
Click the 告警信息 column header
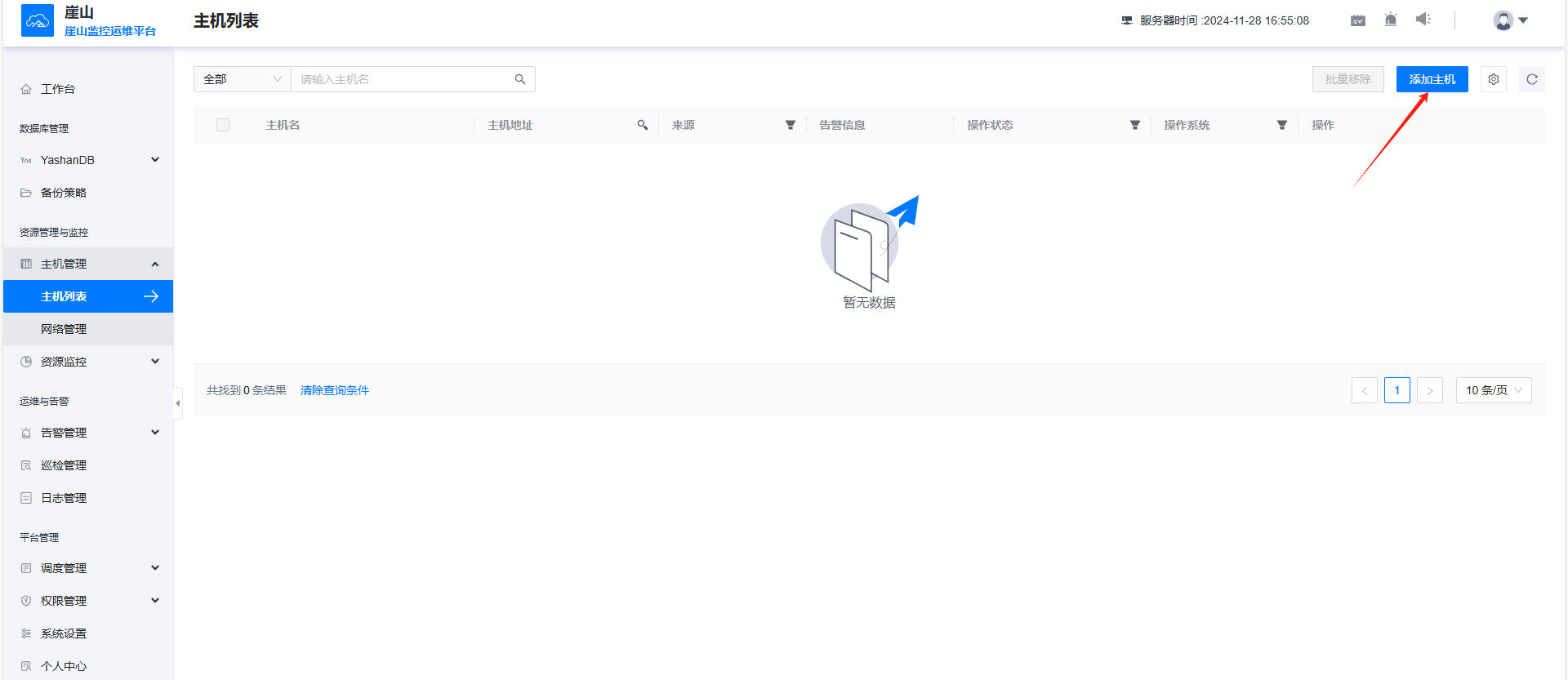click(842, 125)
